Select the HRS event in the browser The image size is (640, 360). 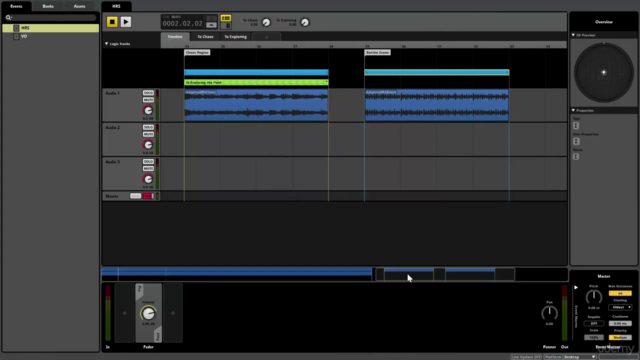pyautogui.click(x=51, y=28)
